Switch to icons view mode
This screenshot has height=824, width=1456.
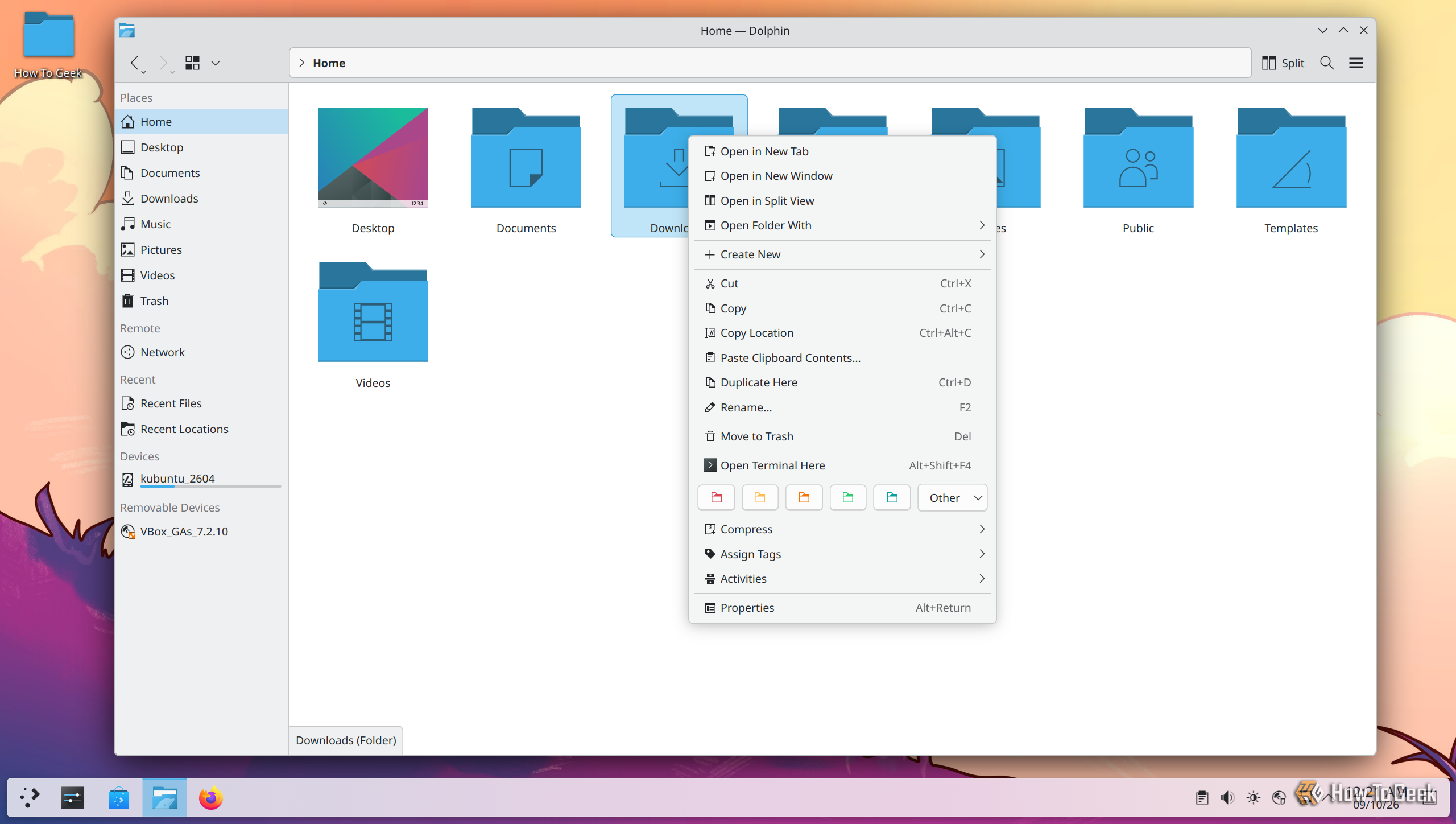click(192, 63)
